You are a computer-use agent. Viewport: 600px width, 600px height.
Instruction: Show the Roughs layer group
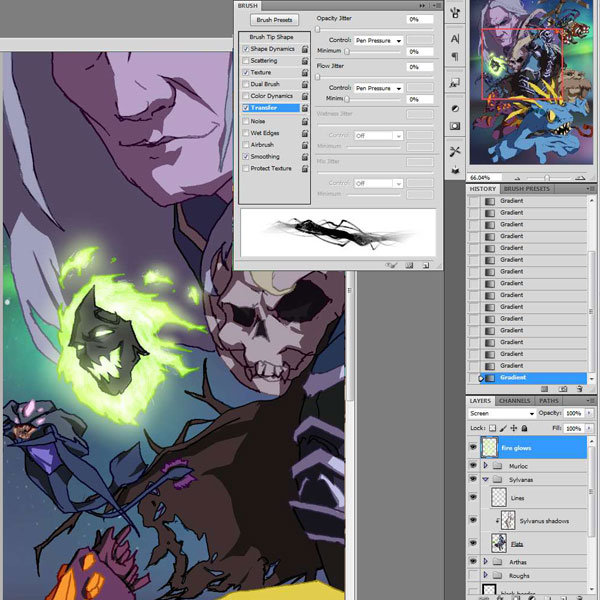(x=473, y=575)
